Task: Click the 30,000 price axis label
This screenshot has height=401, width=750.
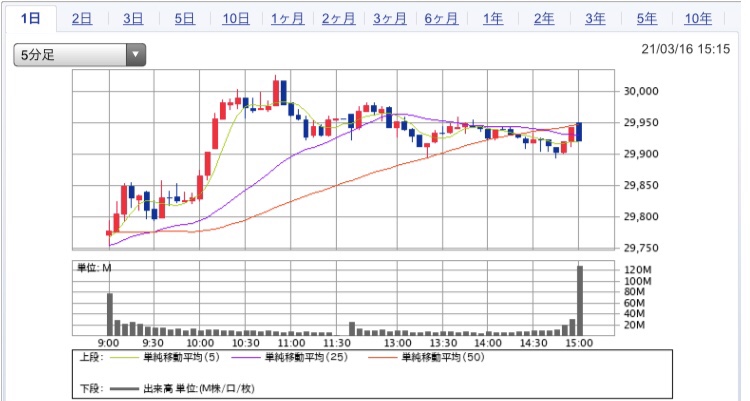Action: pyautogui.click(x=641, y=91)
